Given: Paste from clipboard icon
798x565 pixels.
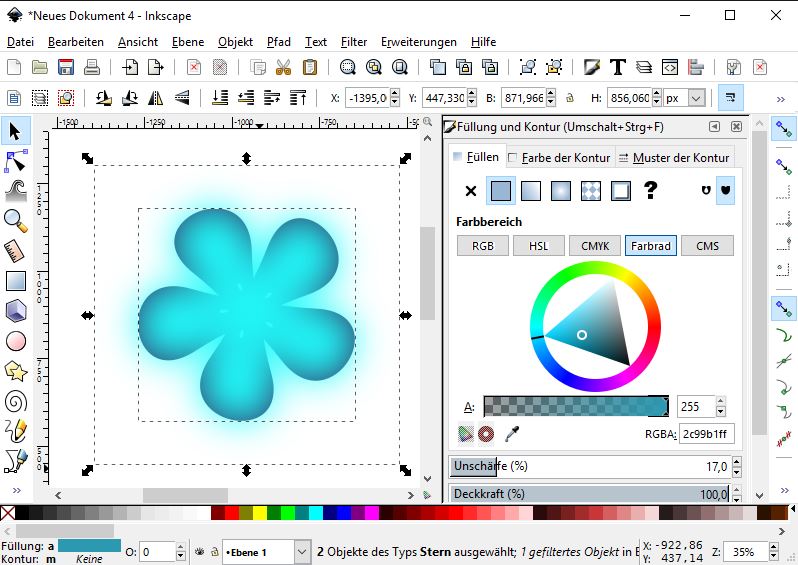Looking at the screenshot, I should point(309,67).
